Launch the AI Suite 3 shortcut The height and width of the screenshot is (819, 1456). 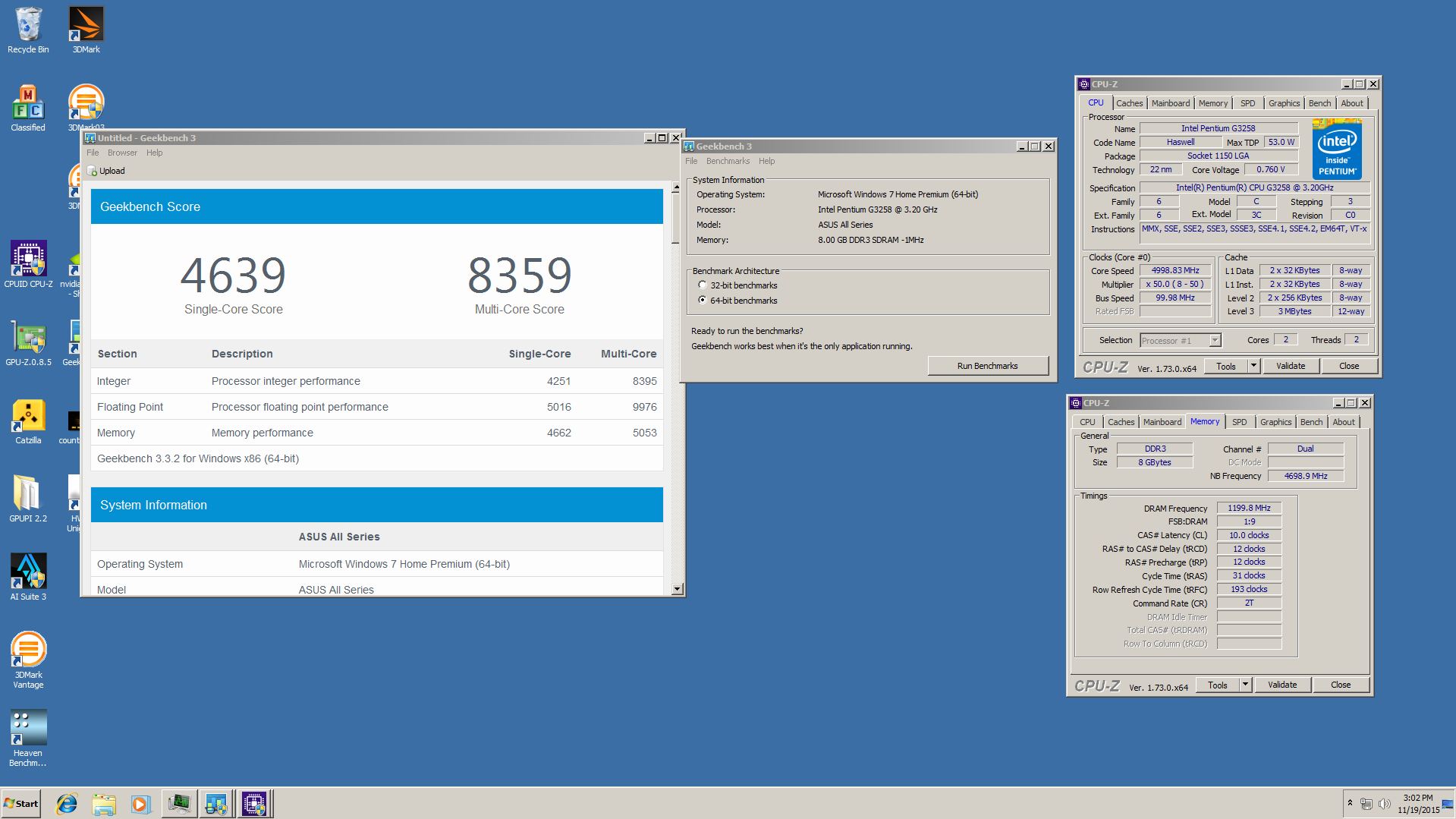pyautogui.click(x=28, y=578)
